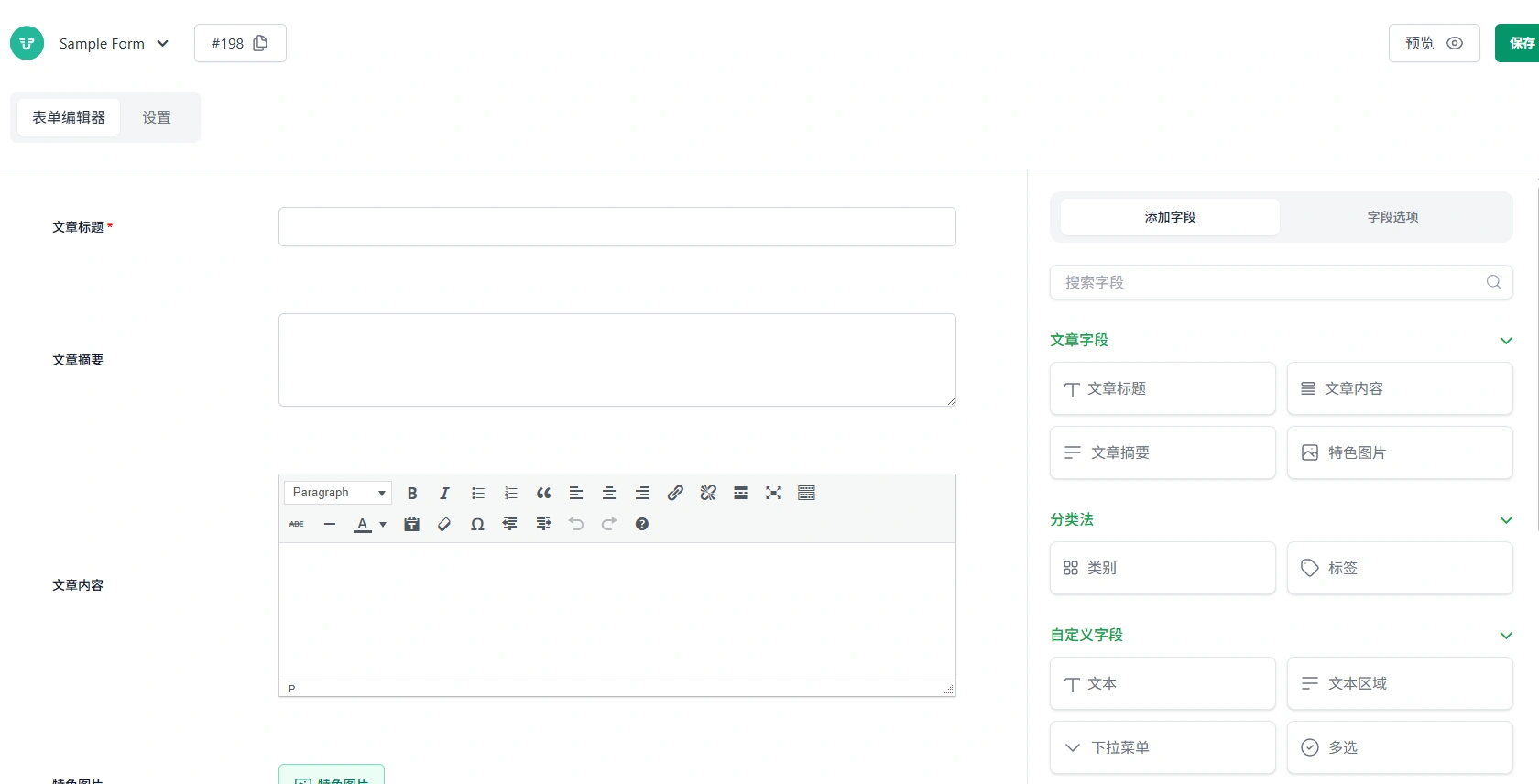This screenshot has height=784, width=1539.
Task: Apply blockquote formatting
Action: pyautogui.click(x=543, y=493)
